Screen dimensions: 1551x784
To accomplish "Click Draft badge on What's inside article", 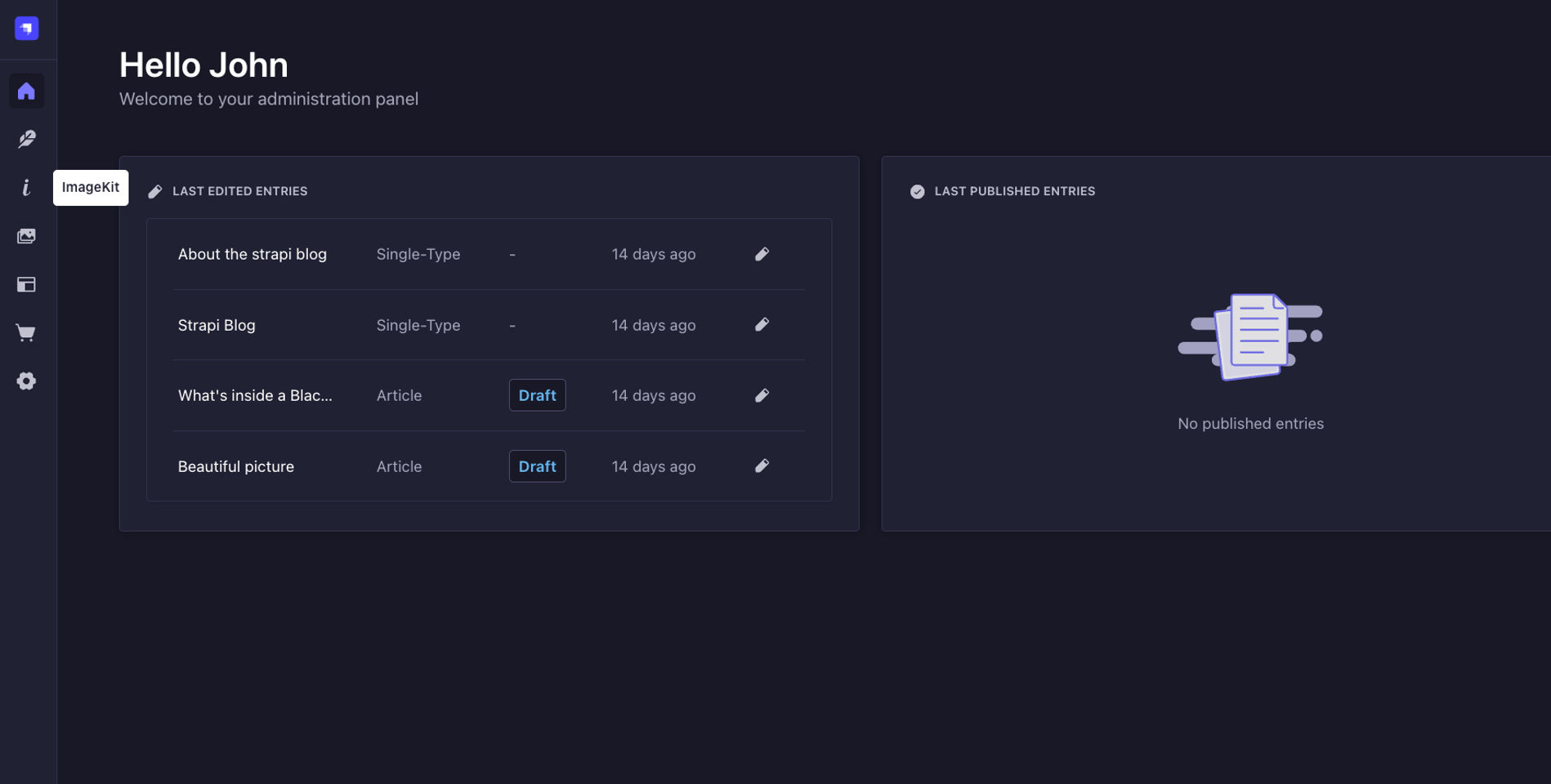I will (x=537, y=395).
